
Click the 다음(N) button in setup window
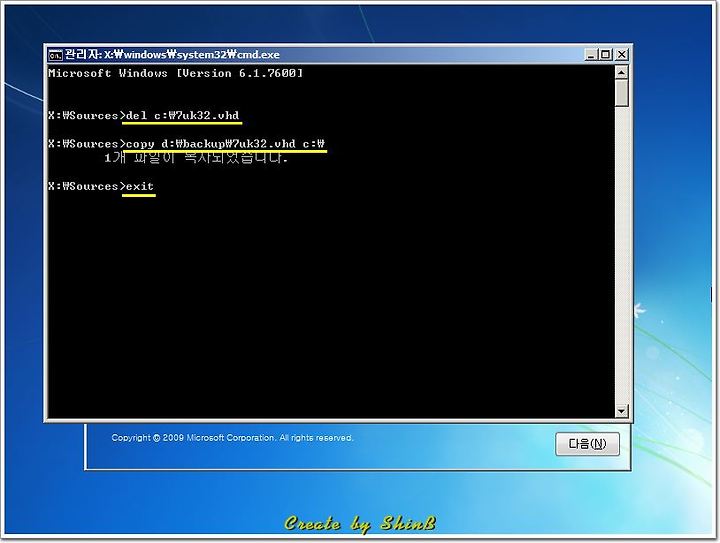pyautogui.click(x=587, y=444)
